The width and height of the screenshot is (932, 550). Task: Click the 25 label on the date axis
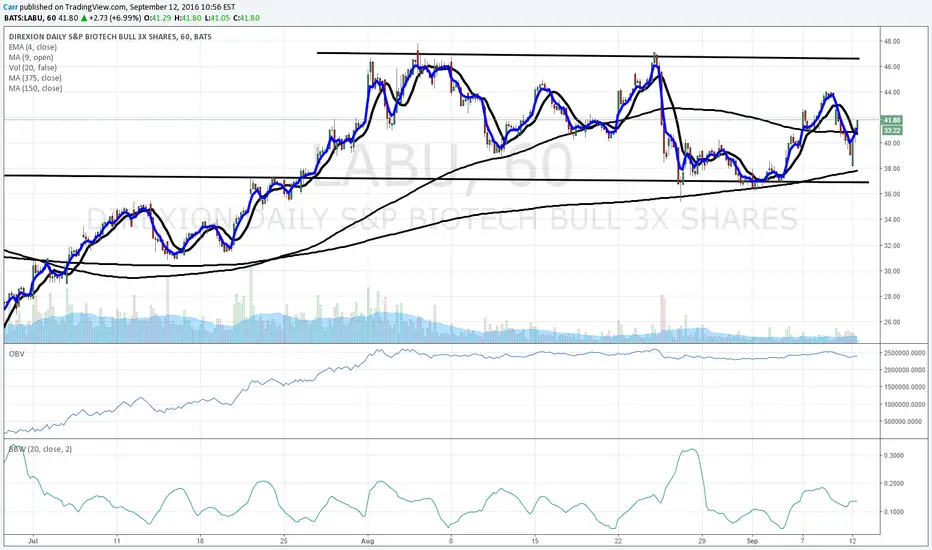284,542
